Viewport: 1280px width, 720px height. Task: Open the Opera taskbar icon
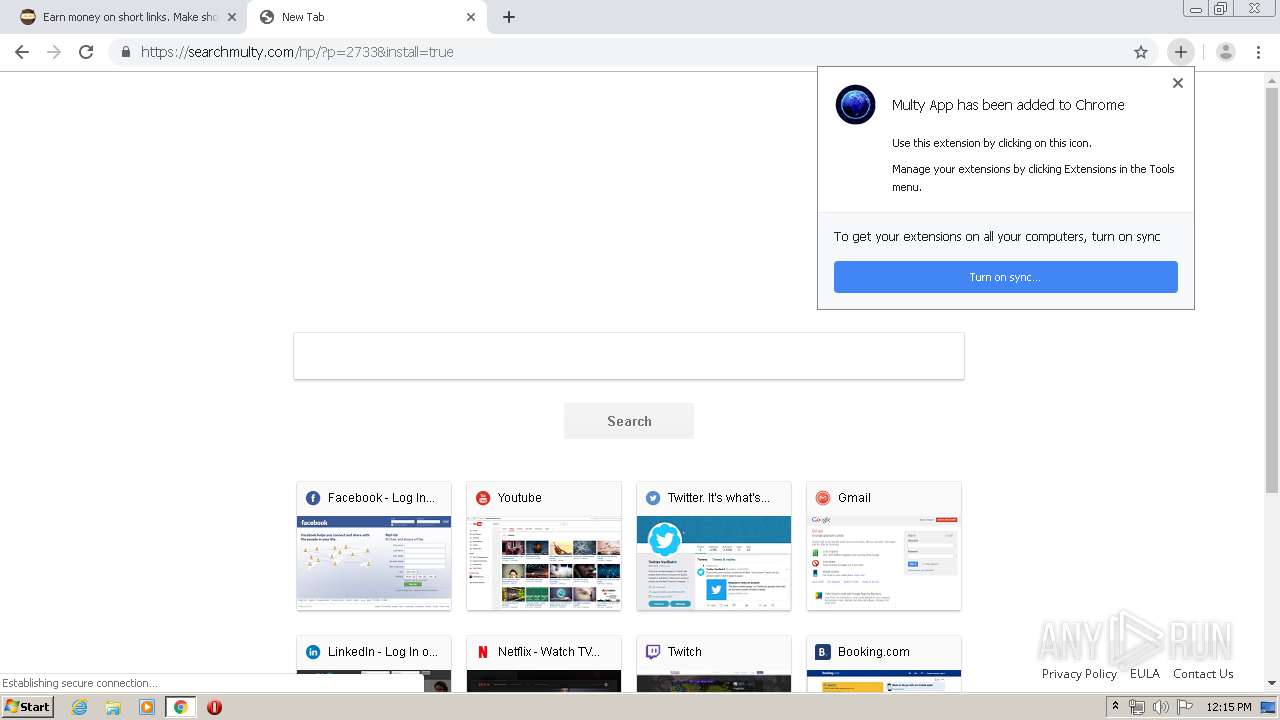(214, 707)
